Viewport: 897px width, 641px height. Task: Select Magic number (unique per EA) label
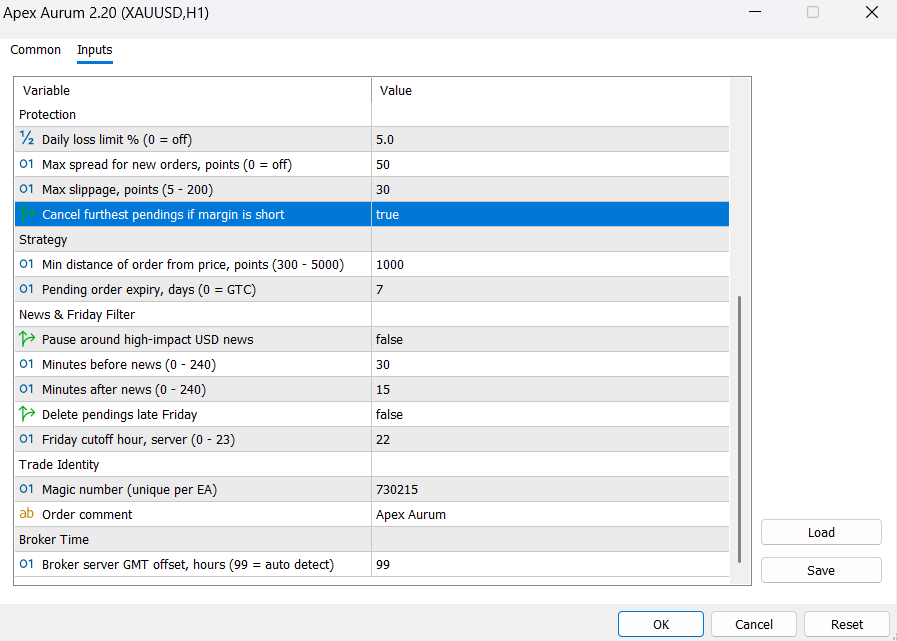pyautogui.click(x=130, y=490)
